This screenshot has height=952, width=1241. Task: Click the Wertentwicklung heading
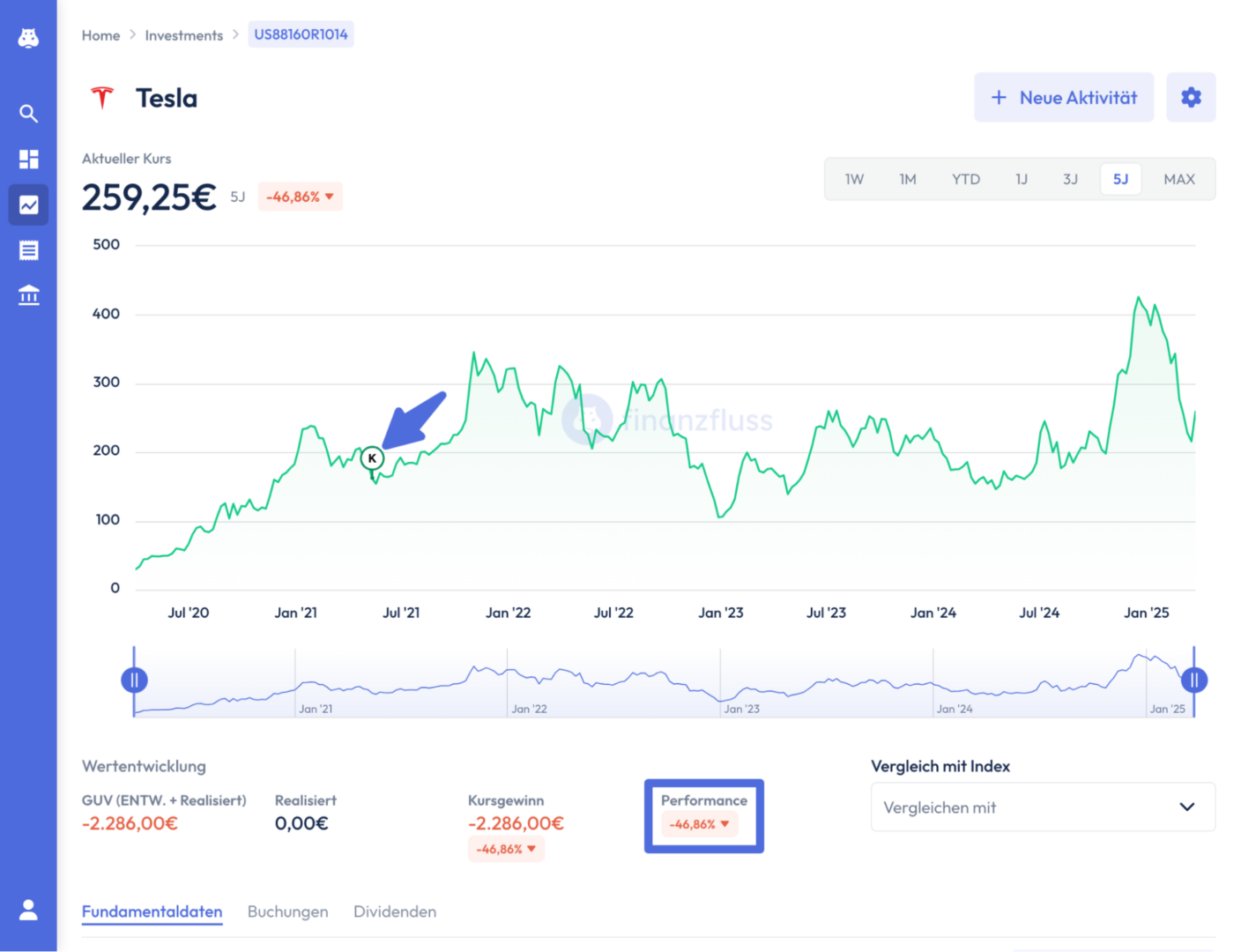(x=144, y=767)
